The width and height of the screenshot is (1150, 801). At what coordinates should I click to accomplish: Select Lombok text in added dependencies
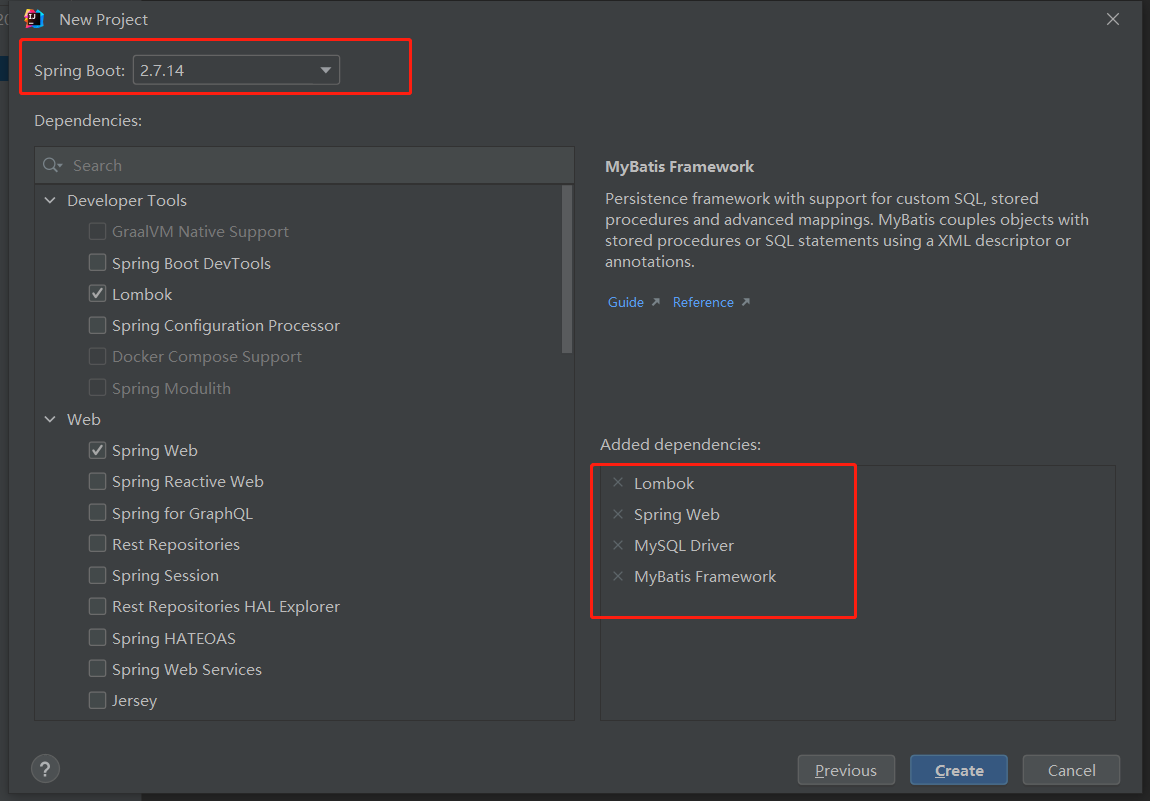pyautogui.click(x=664, y=483)
